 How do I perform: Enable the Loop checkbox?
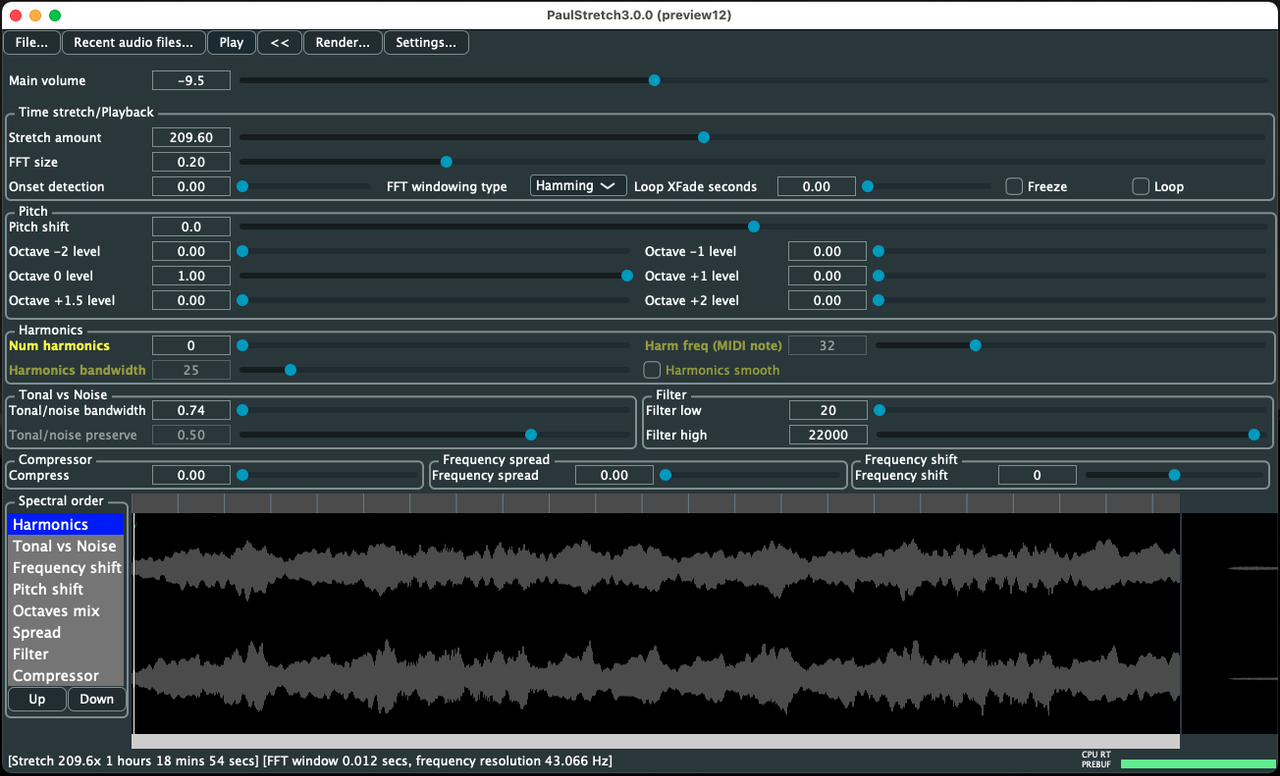pos(1140,186)
